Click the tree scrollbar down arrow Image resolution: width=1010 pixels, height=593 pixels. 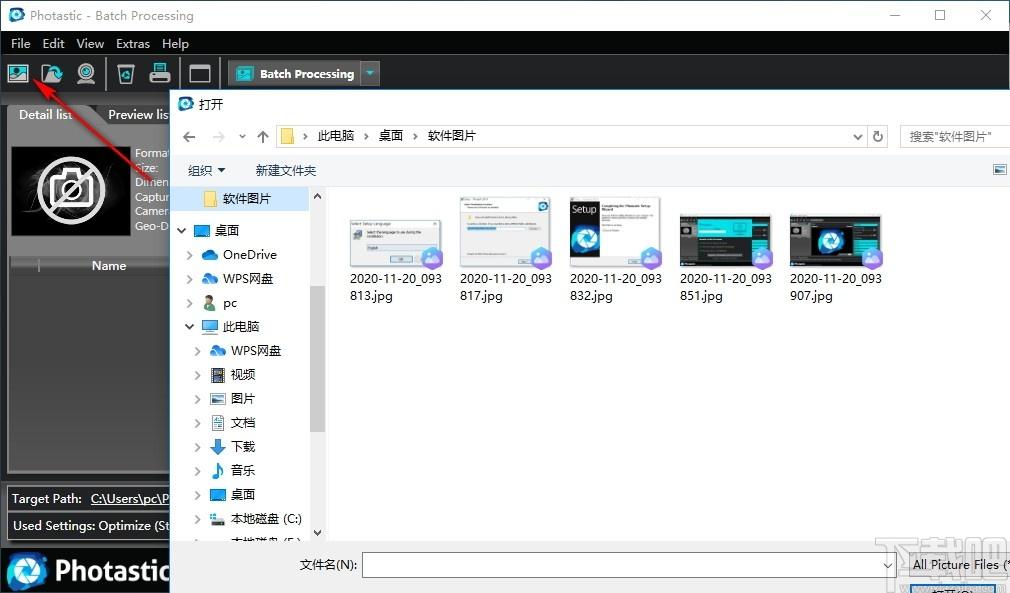tap(317, 532)
